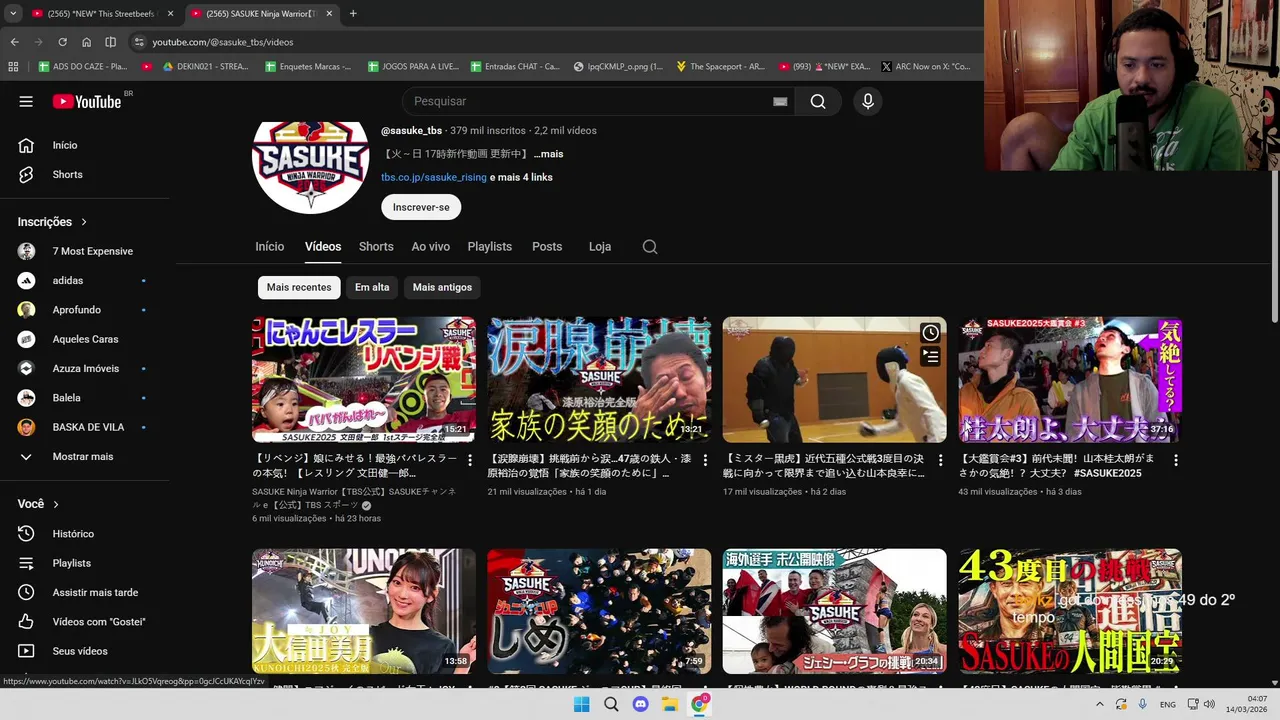Reload the page with refresh icon

click(62, 42)
